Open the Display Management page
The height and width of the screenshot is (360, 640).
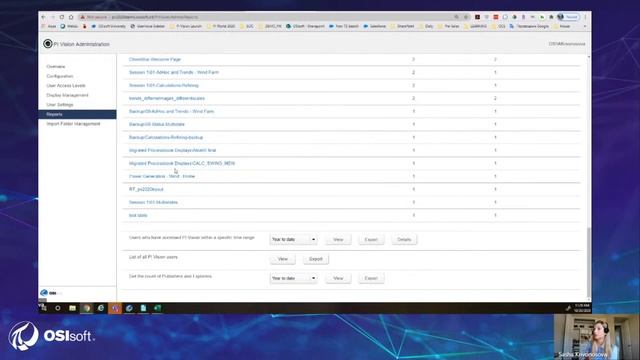point(67,95)
